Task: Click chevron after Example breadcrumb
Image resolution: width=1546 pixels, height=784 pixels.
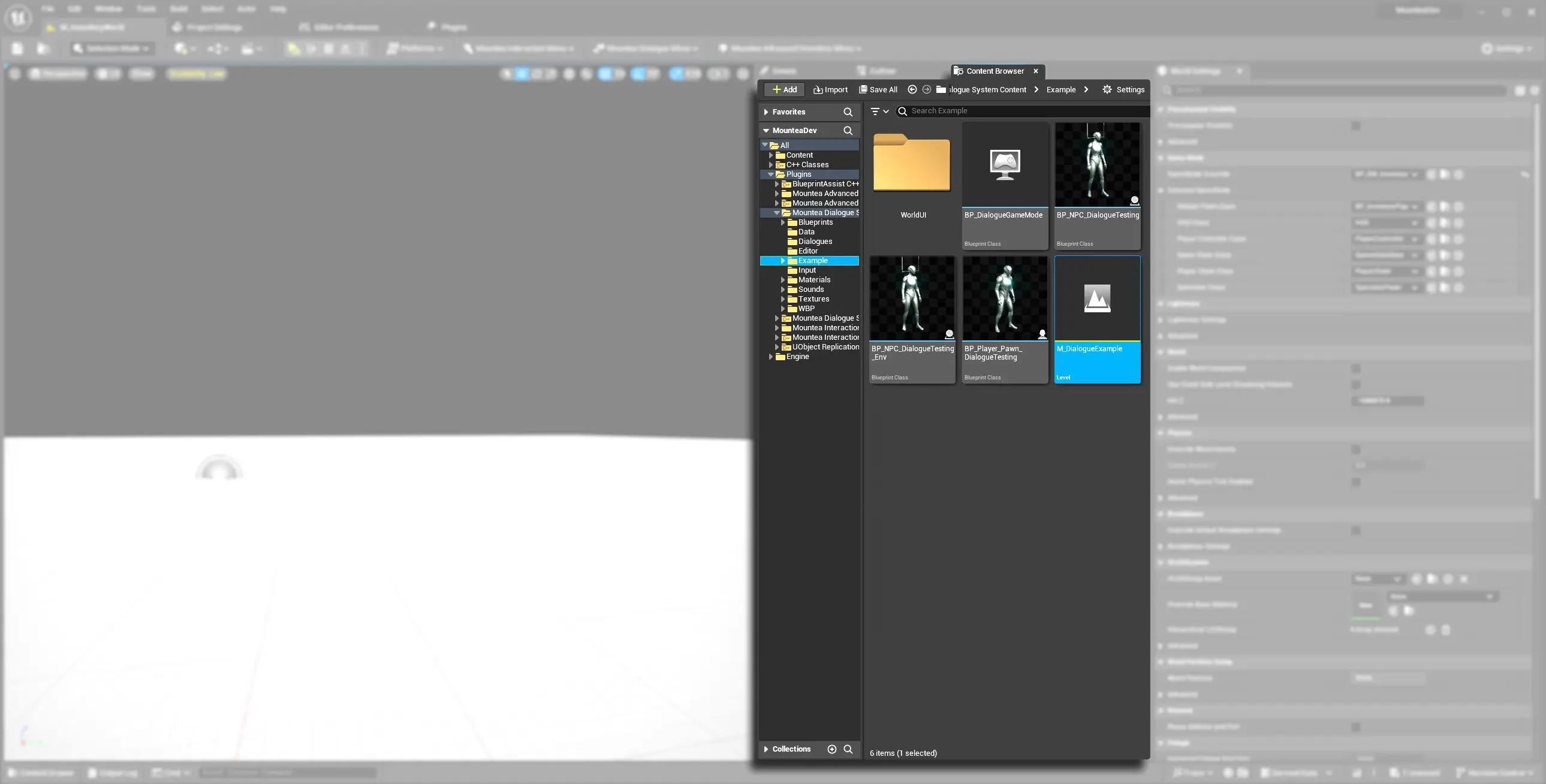Action: 1086,89
